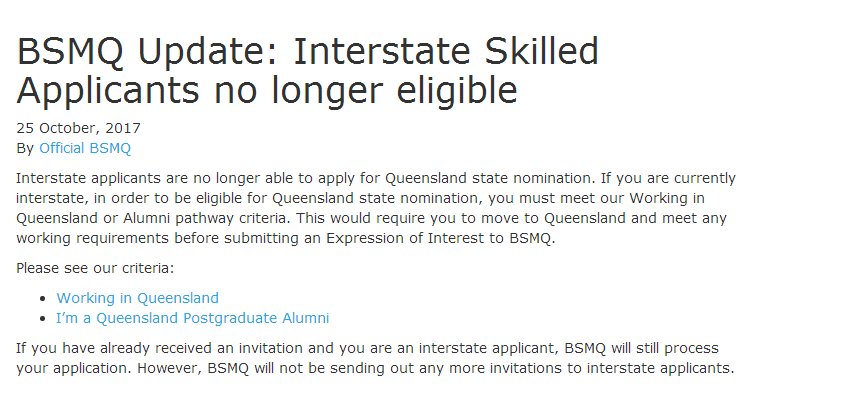The width and height of the screenshot is (844, 401).
Task: Click the line starting 'Interstate applicants are no longer'
Action: pos(376,179)
